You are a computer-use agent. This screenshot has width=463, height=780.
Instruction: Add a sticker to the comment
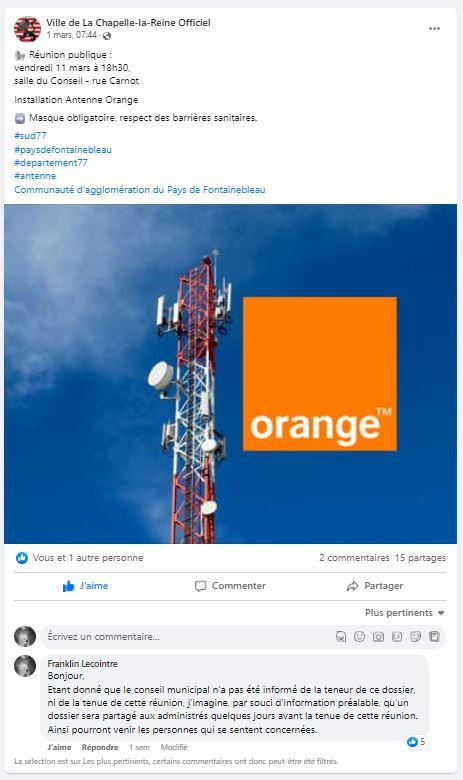click(416, 636)
